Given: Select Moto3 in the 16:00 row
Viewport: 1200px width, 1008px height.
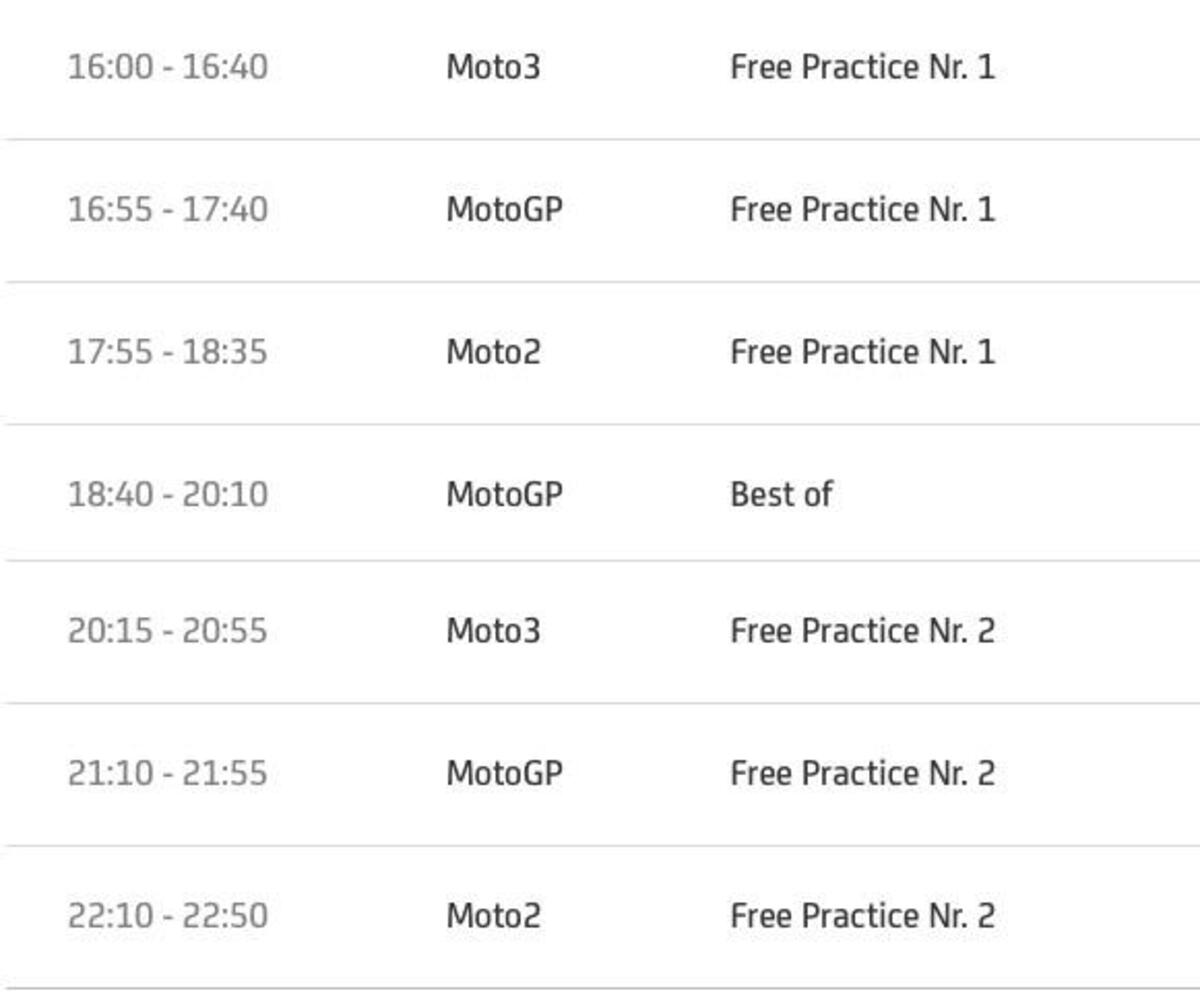Looking at the screenshot, I should click(493, 68).
